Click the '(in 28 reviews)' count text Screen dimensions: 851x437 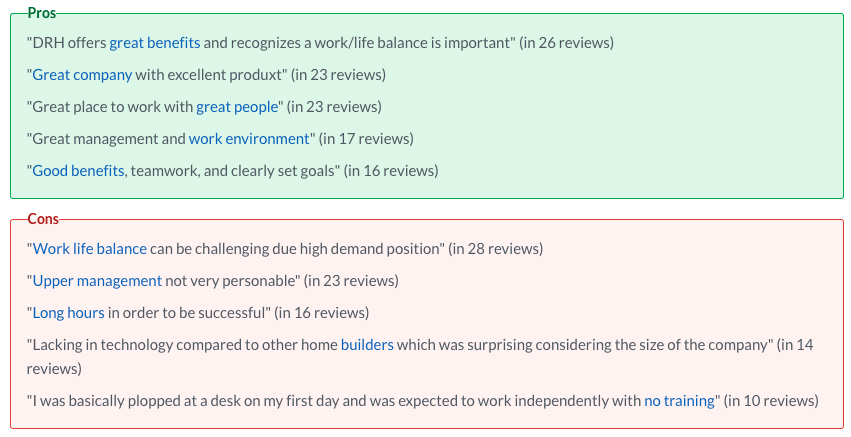click(x=495, y=249)
